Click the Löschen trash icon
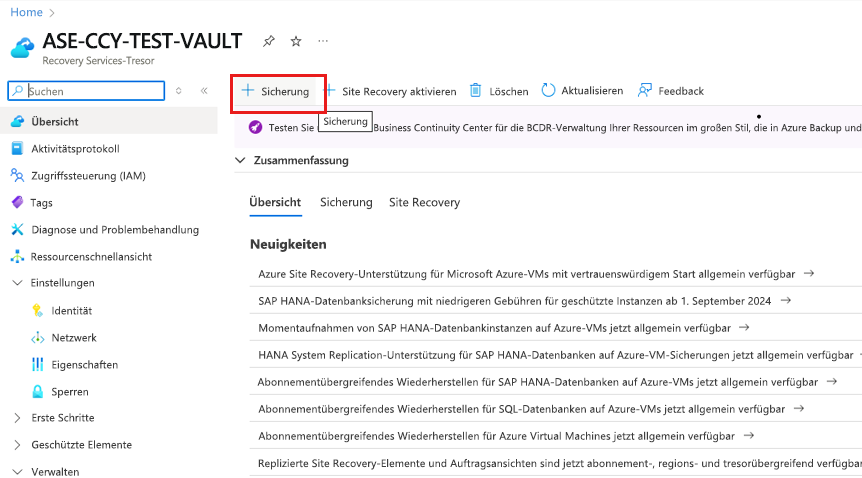This screenshot has height=478, width=862. pos(476,91)
